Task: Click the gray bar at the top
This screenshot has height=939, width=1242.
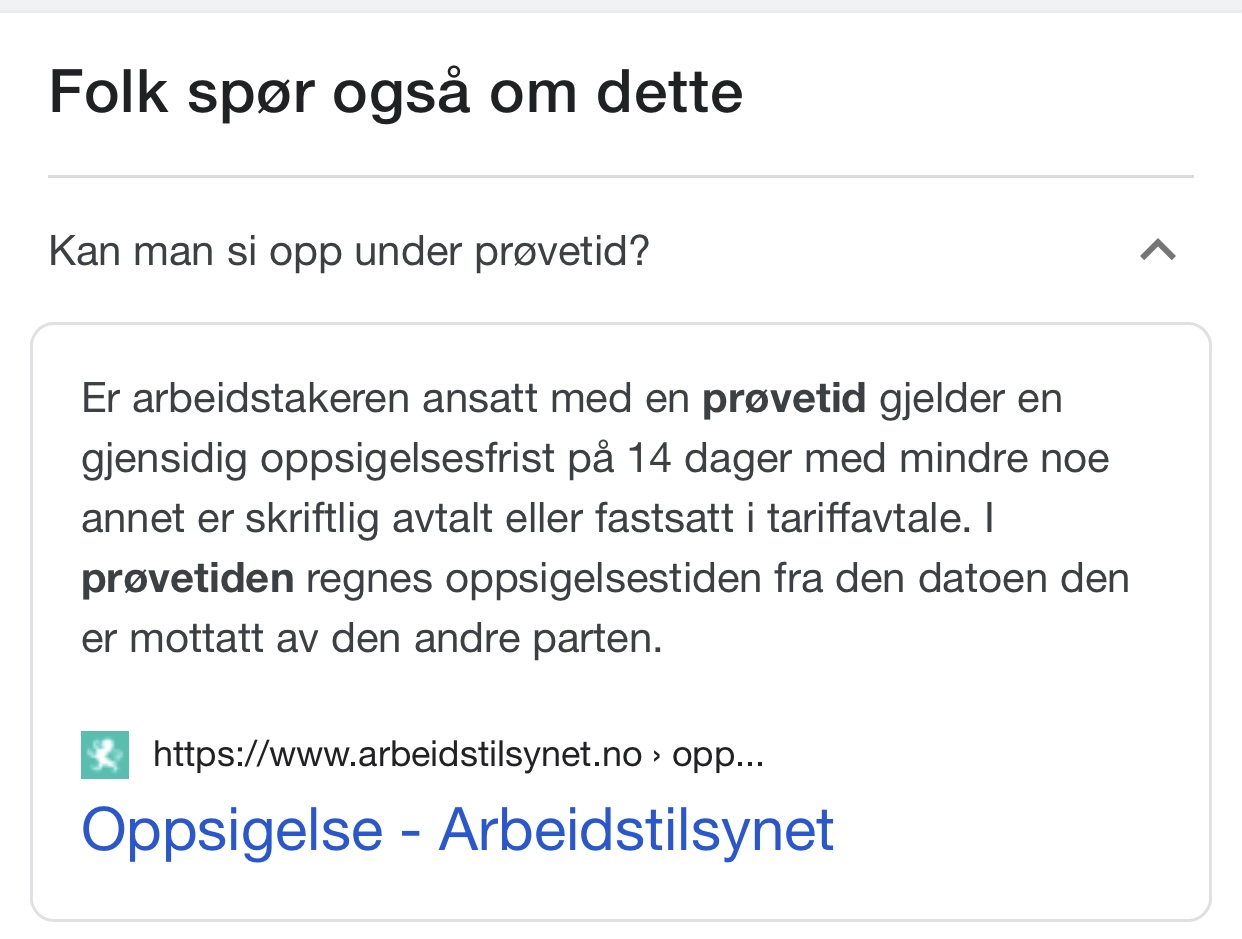Action: point(621,6)
